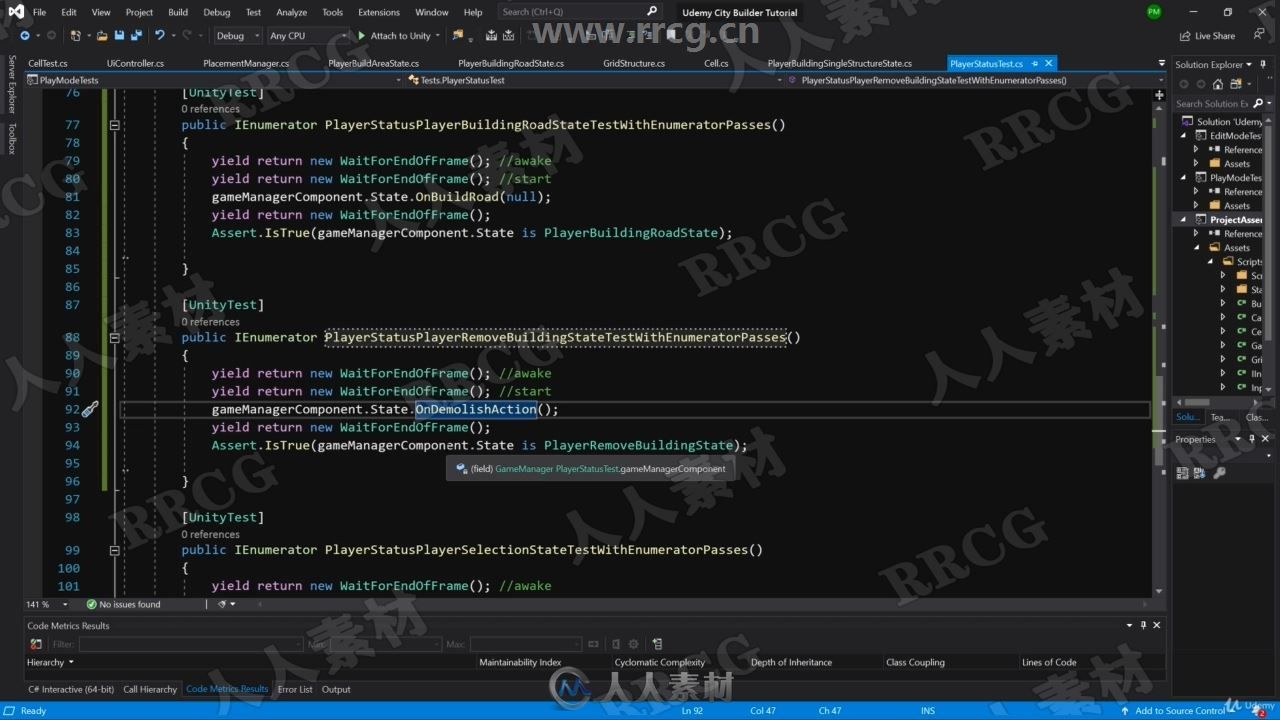Image resolution: width=1280 pixels, height=720 pixels.
Task: Click the Properties panel Alphabetical sort icon
Action: pos(1200,473)
